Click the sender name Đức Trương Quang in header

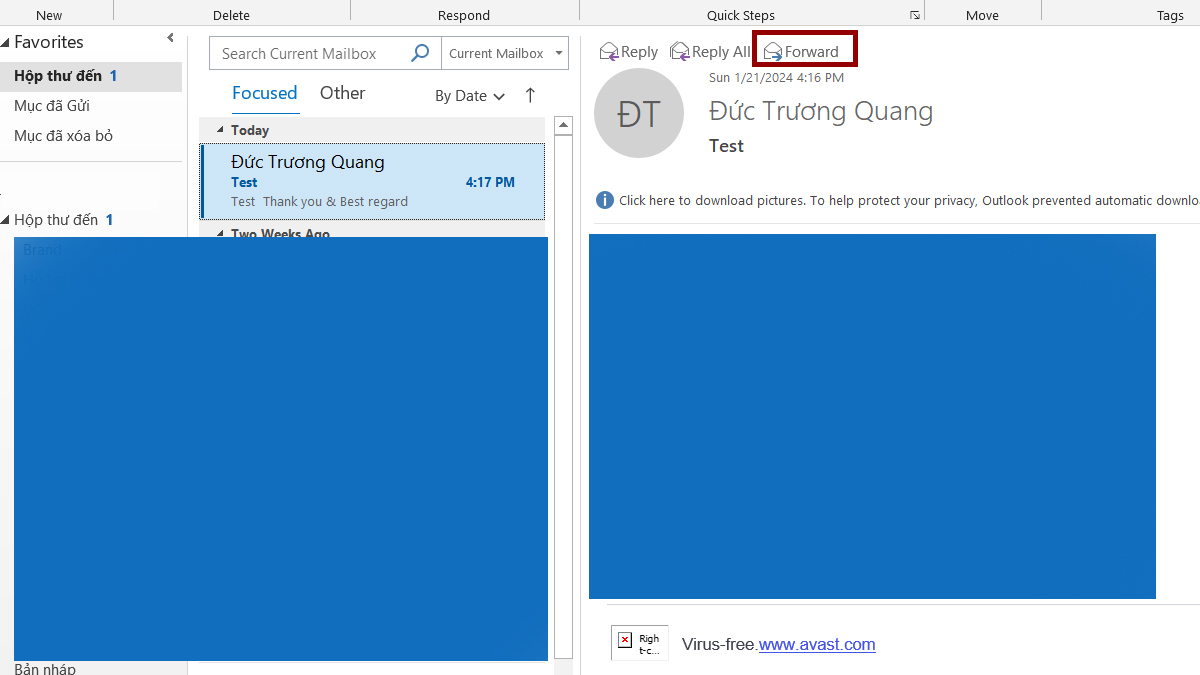(x=821, y=111)
